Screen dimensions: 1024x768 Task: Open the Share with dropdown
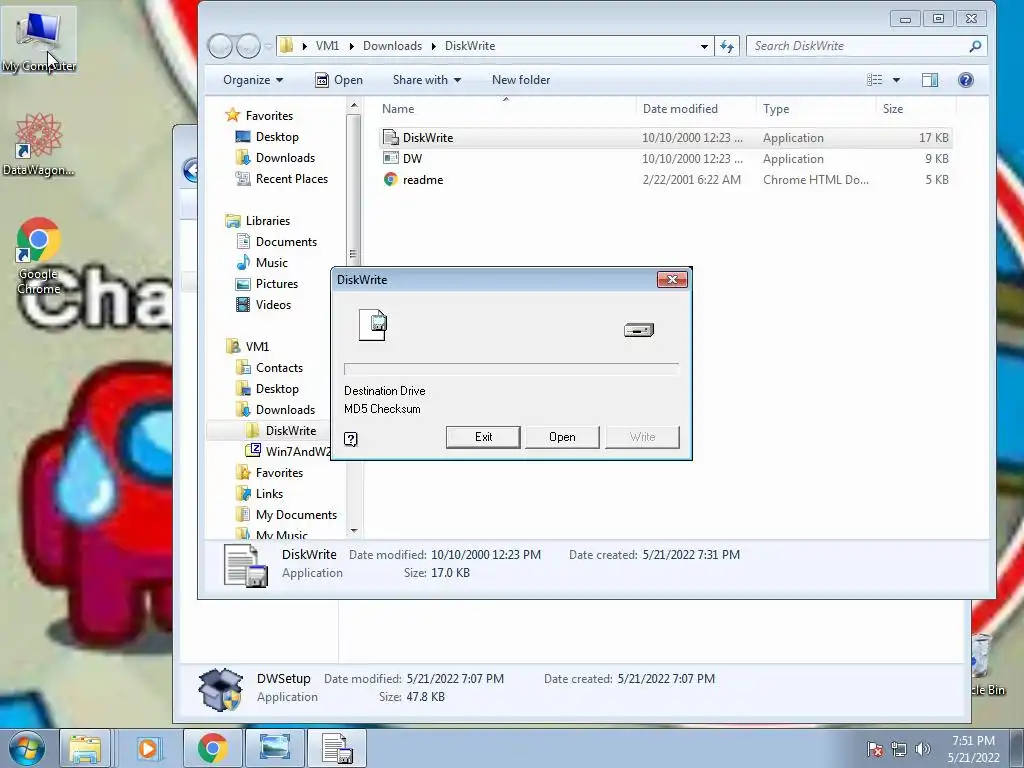point(426,80)
